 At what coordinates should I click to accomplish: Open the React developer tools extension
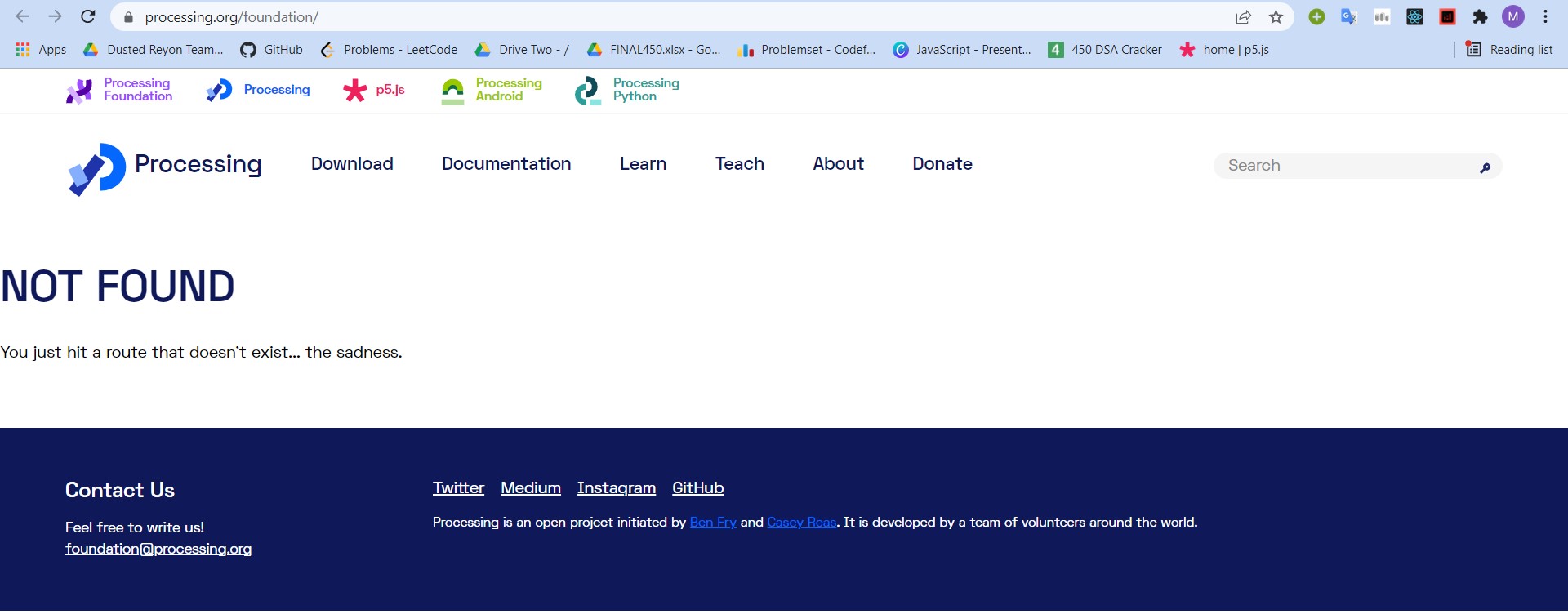tap(1414, 17)
